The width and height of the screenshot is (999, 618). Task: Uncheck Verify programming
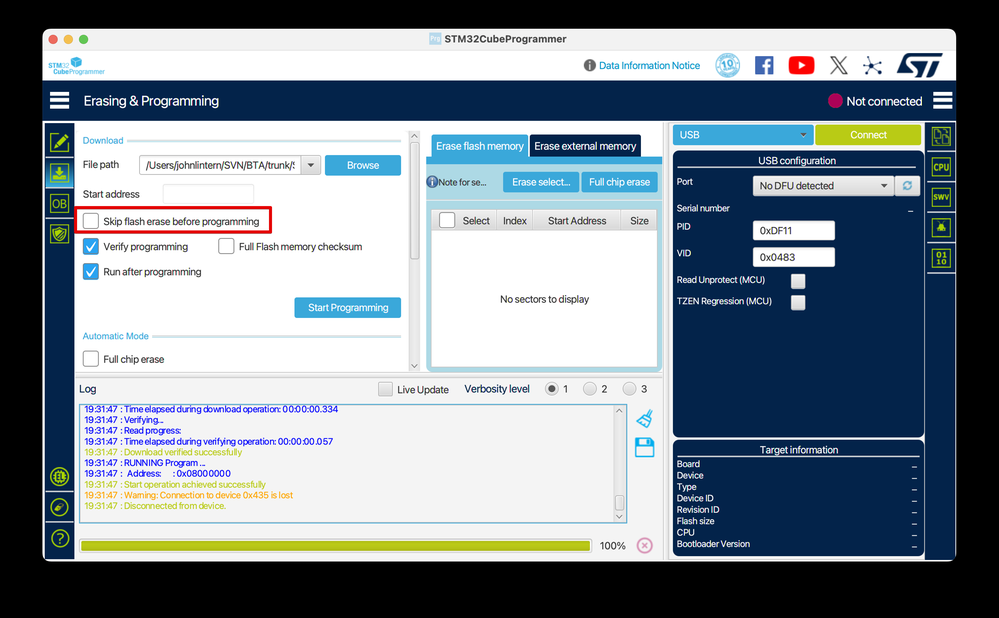pos(90,247)
